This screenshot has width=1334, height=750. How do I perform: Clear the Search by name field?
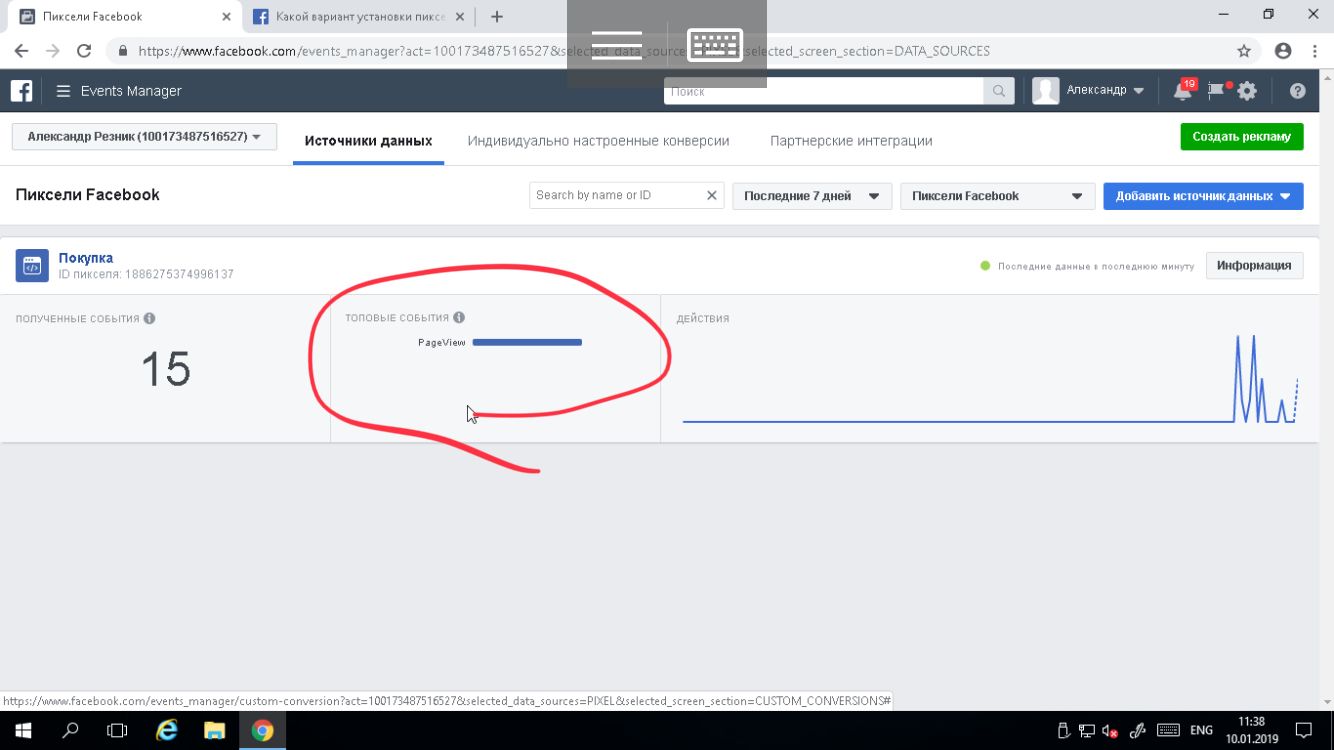click(712, 195)
